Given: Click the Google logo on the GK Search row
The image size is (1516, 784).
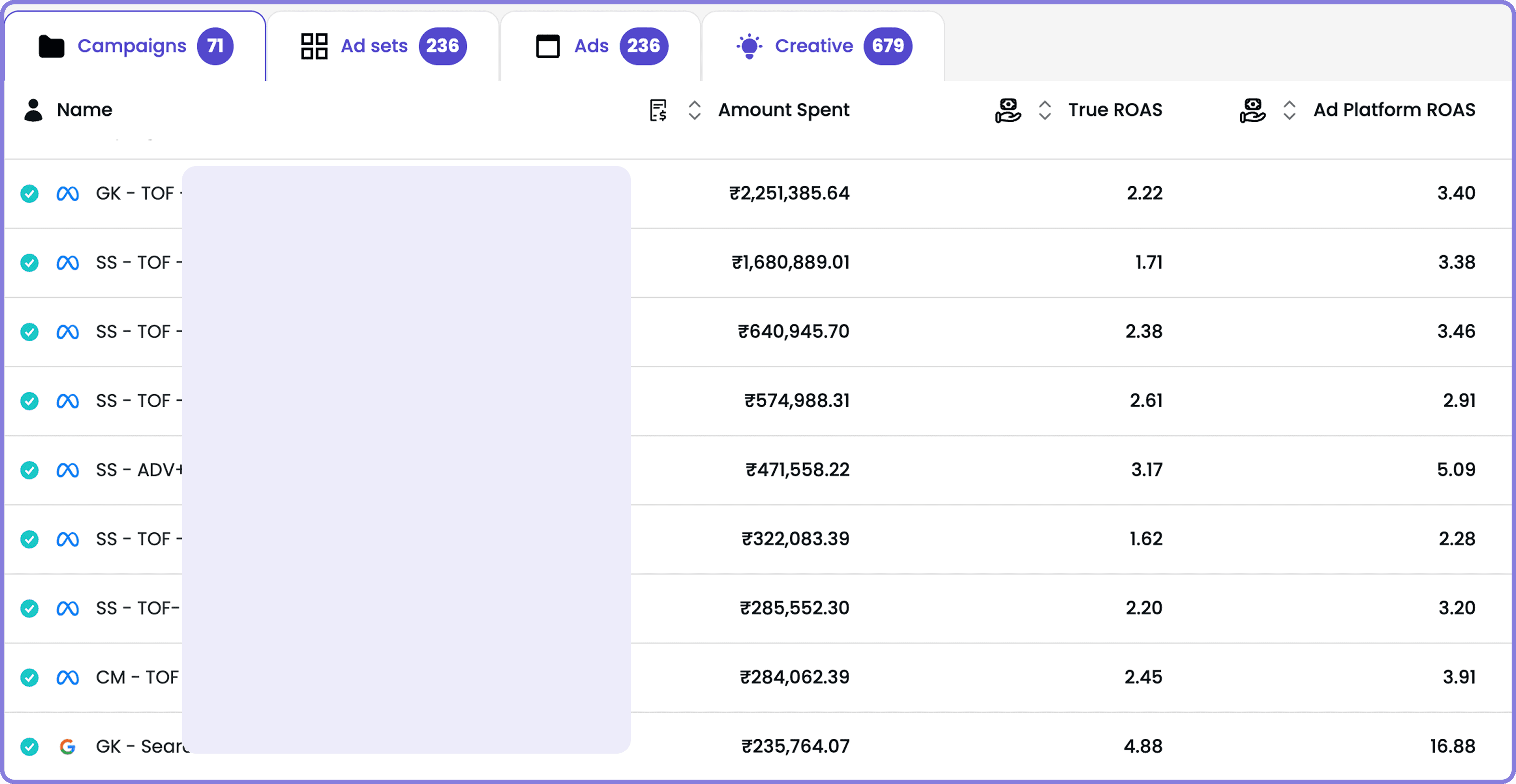Looking at the screenshot, I should (68, 746).
